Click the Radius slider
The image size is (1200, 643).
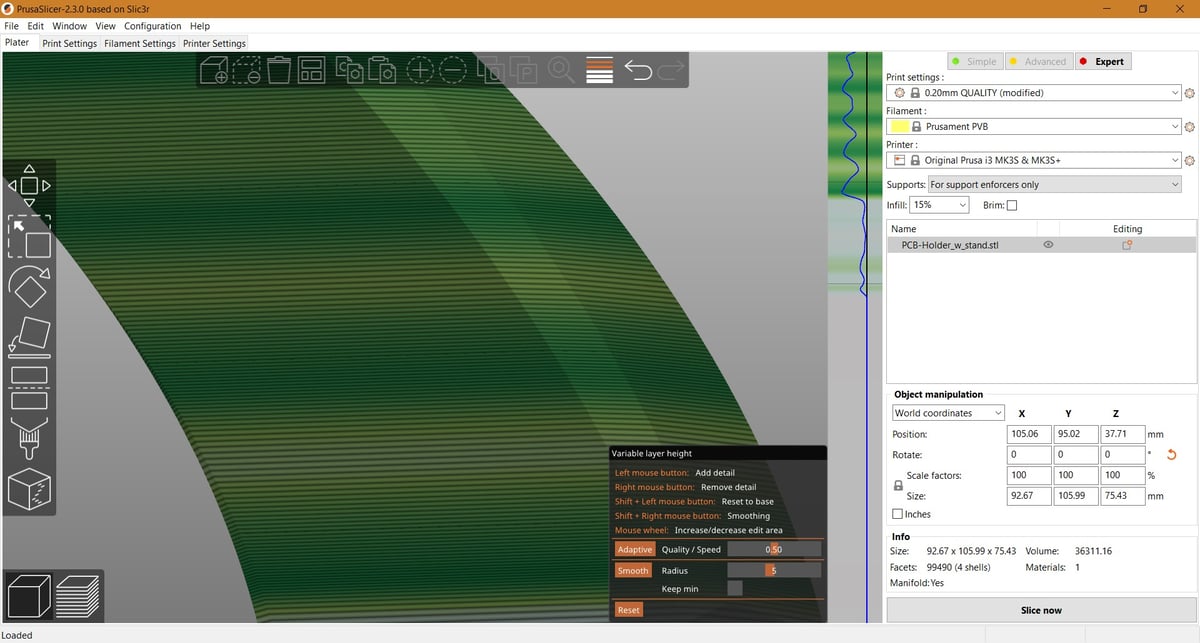tap(774, 570)
